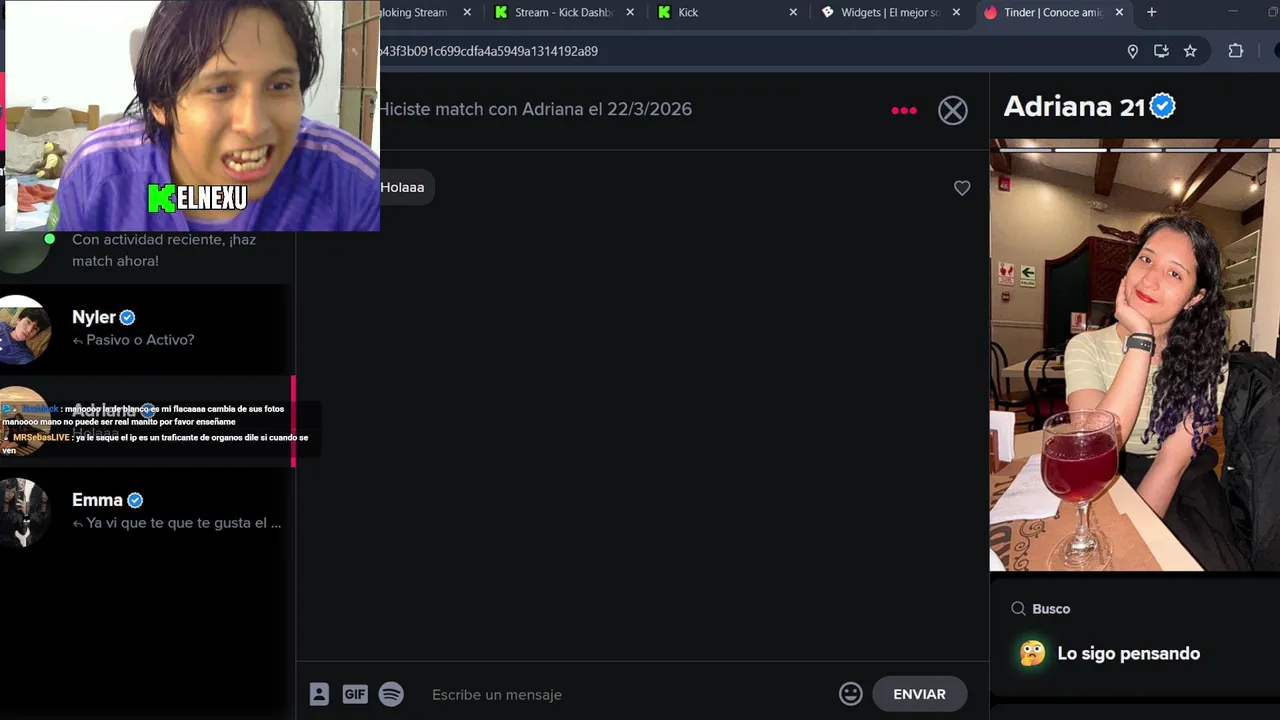Focus the "Escribe un mensaje" input field
This screenshot has width=1280, height=720.
[x=630, y=694]
